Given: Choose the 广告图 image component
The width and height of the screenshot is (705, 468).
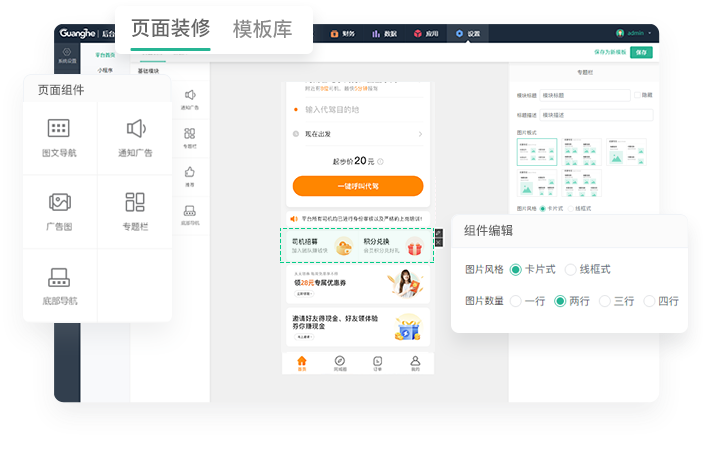Looking at the screenshot, I should (x=59, y=203).
